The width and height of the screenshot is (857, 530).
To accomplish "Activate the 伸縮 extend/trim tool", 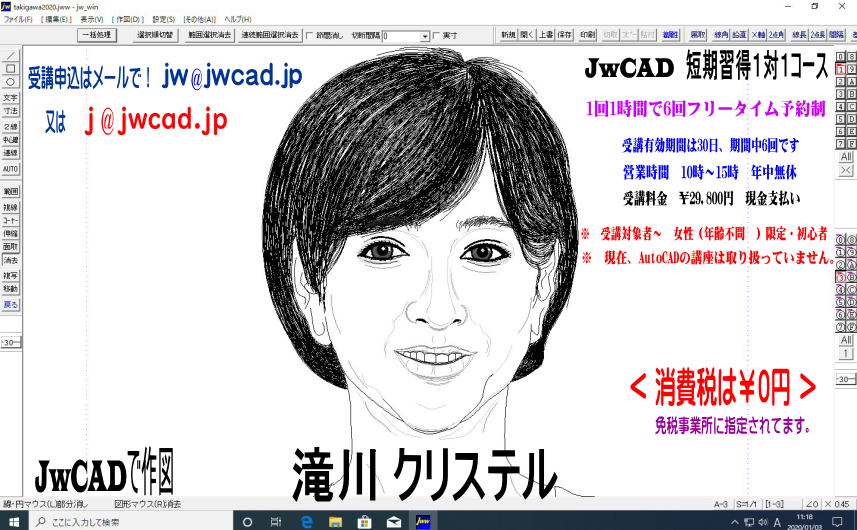I will click(x=11, y=234).
